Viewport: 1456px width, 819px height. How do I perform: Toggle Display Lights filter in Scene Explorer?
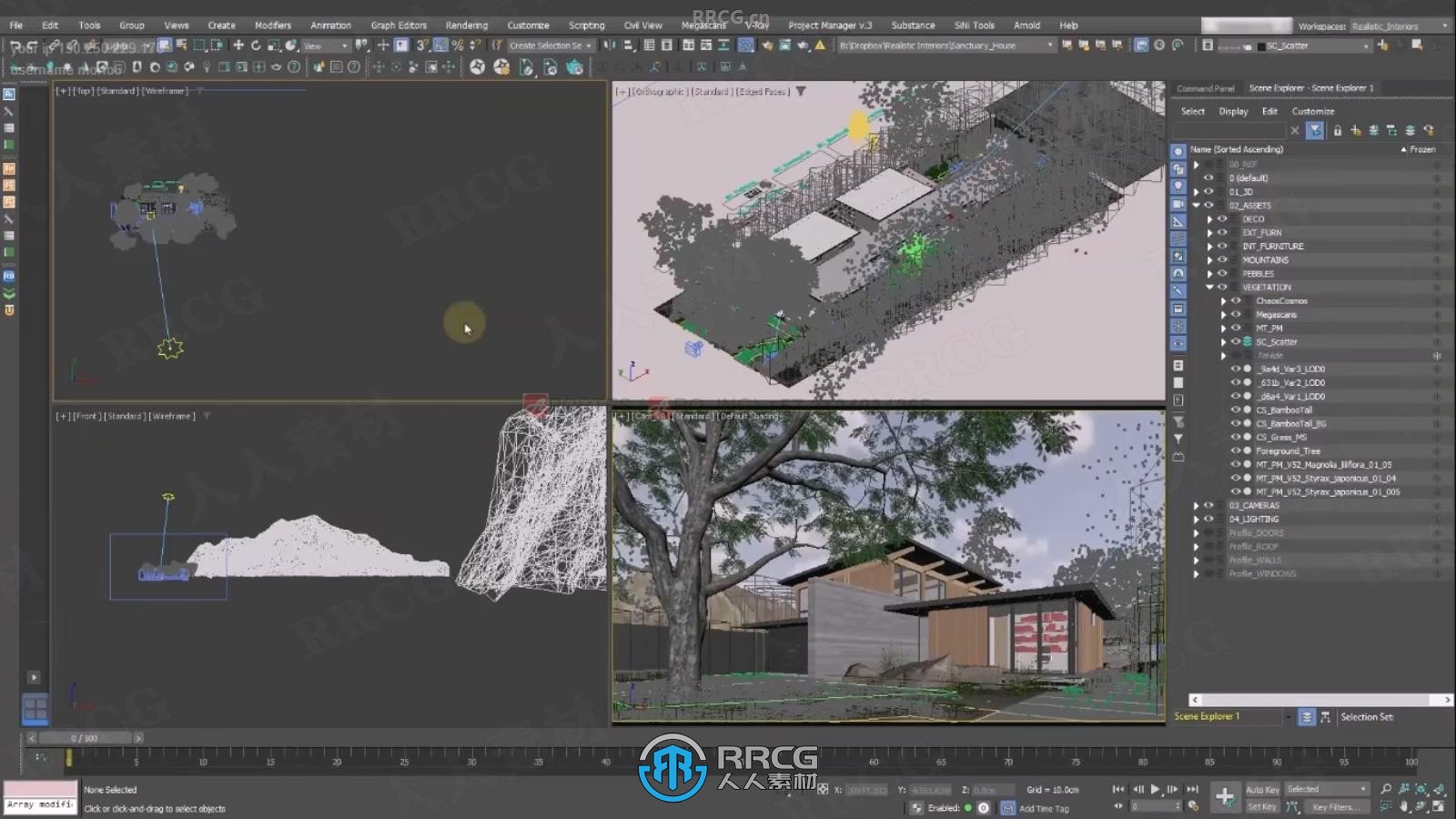point(1178,186)
